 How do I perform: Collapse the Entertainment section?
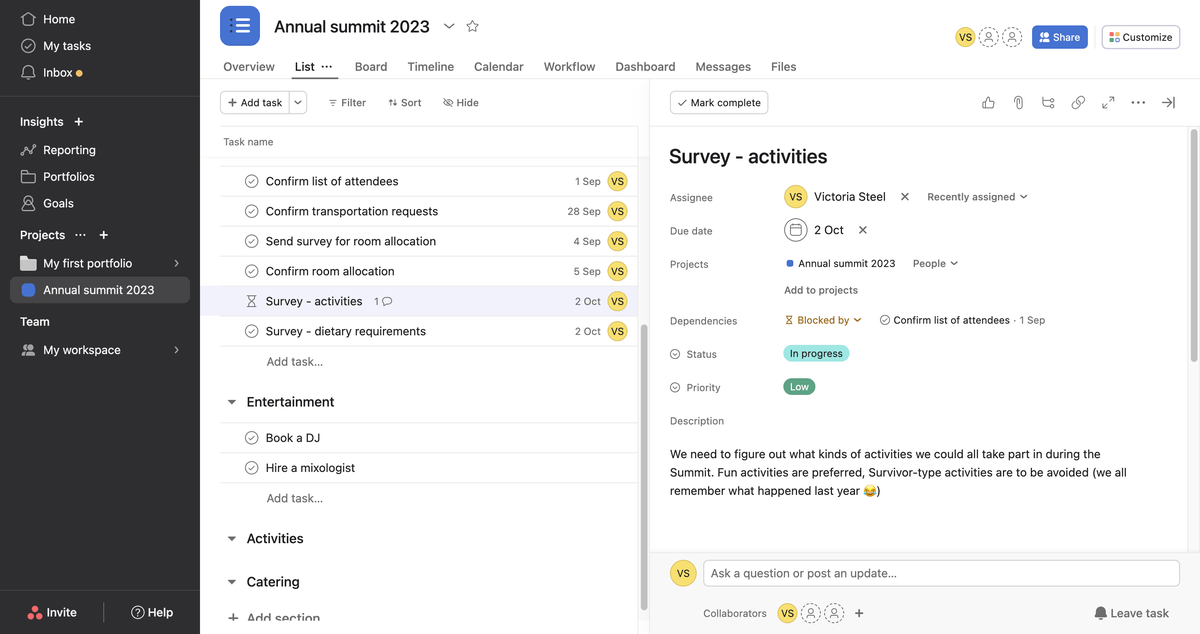click(231, 401)
